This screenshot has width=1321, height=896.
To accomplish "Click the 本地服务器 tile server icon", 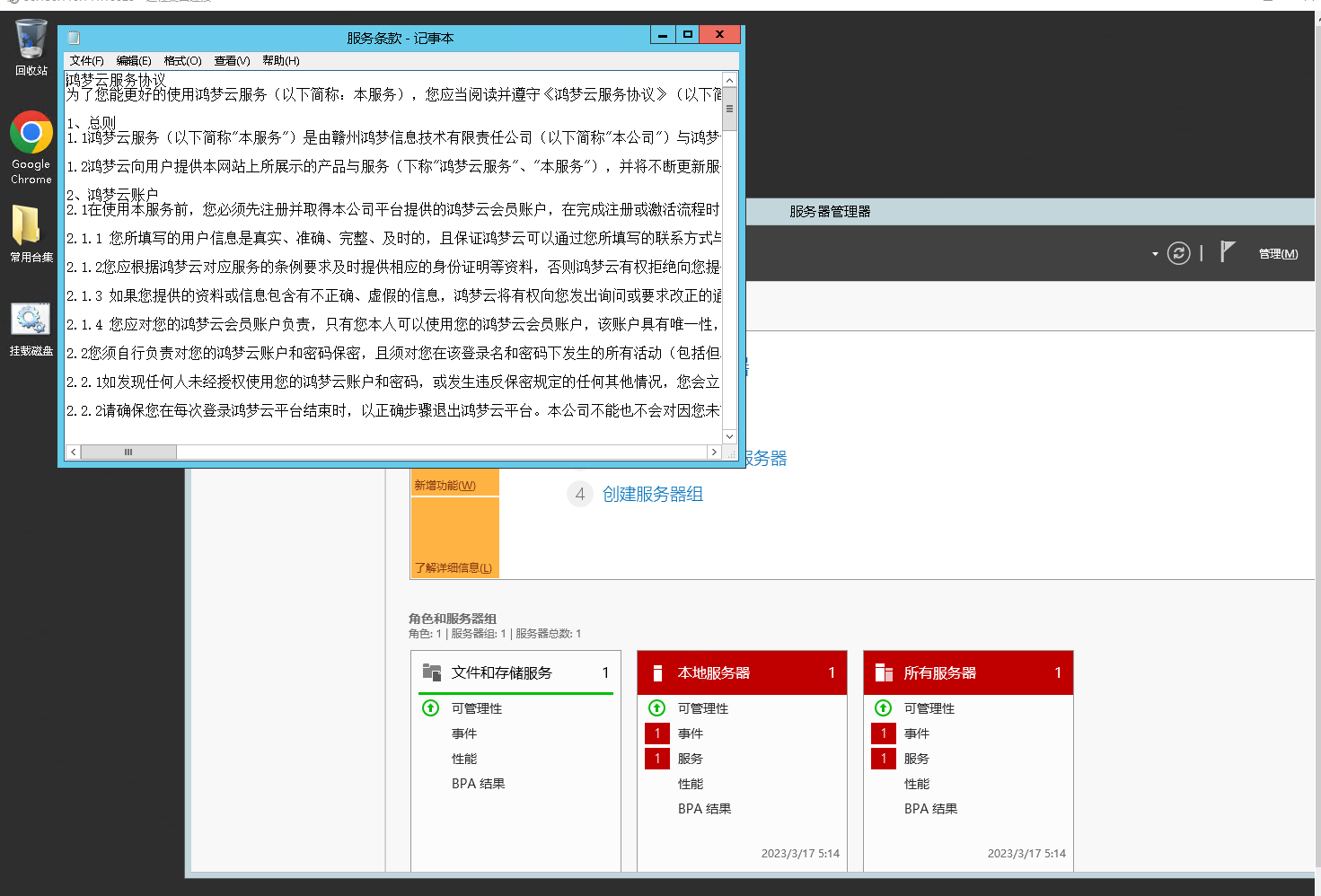I will click(657, 672).
